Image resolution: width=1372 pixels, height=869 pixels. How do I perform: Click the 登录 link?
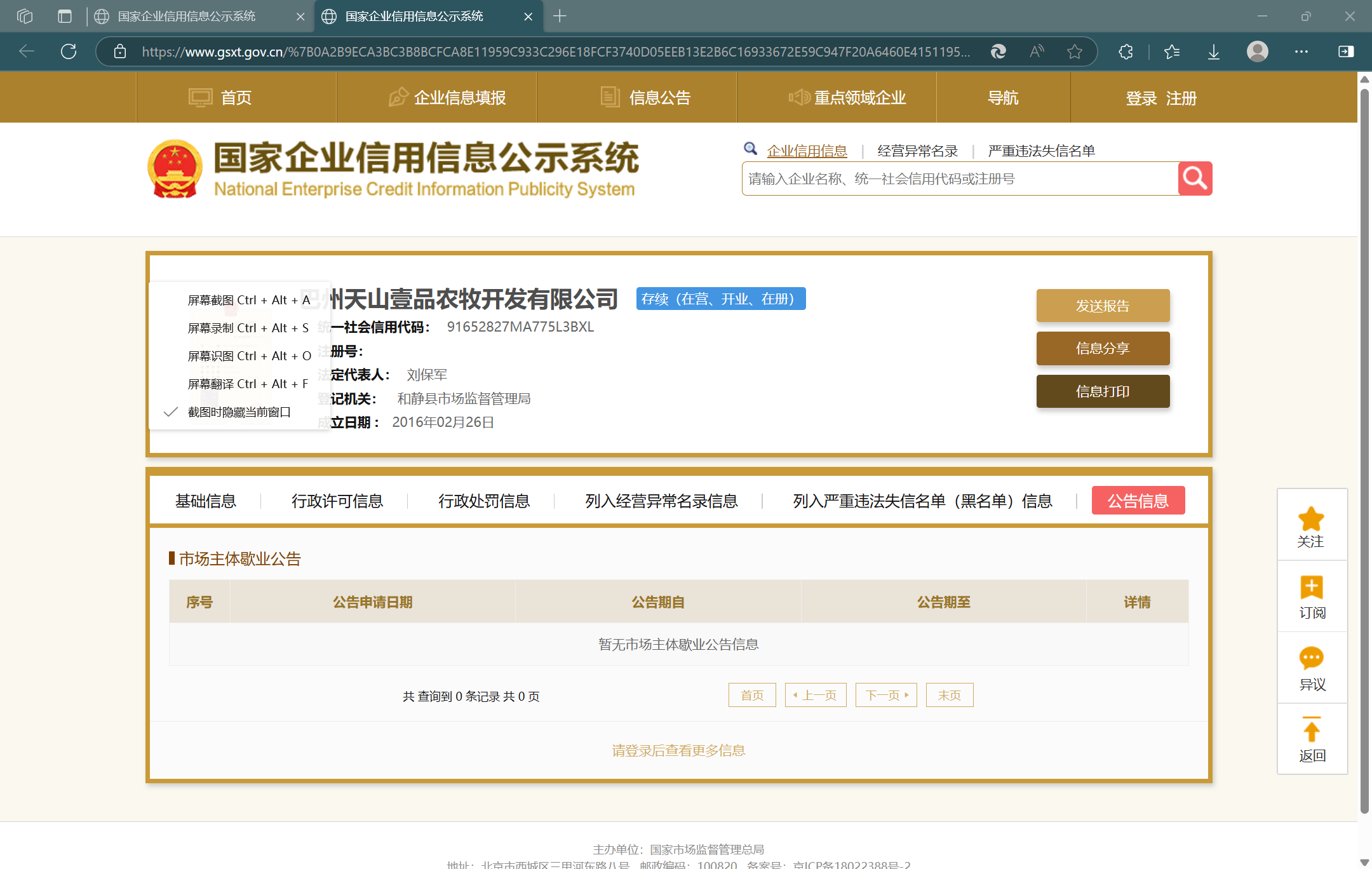tap(1141, 98)
